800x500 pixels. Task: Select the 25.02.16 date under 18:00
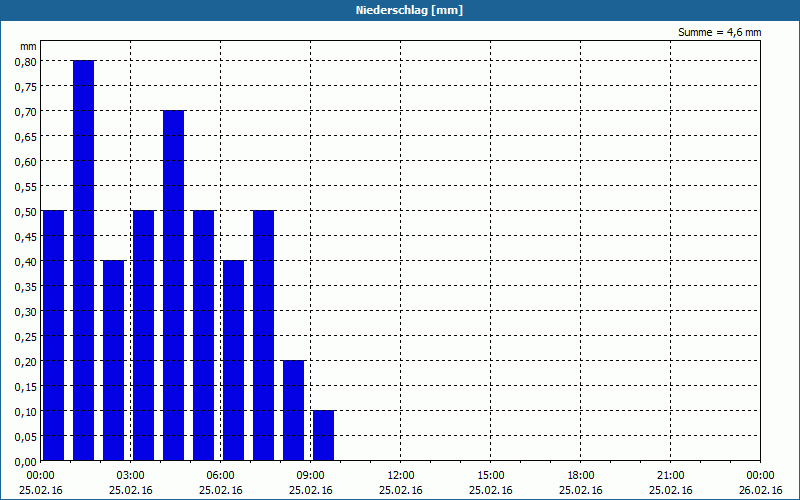point(581,490)
